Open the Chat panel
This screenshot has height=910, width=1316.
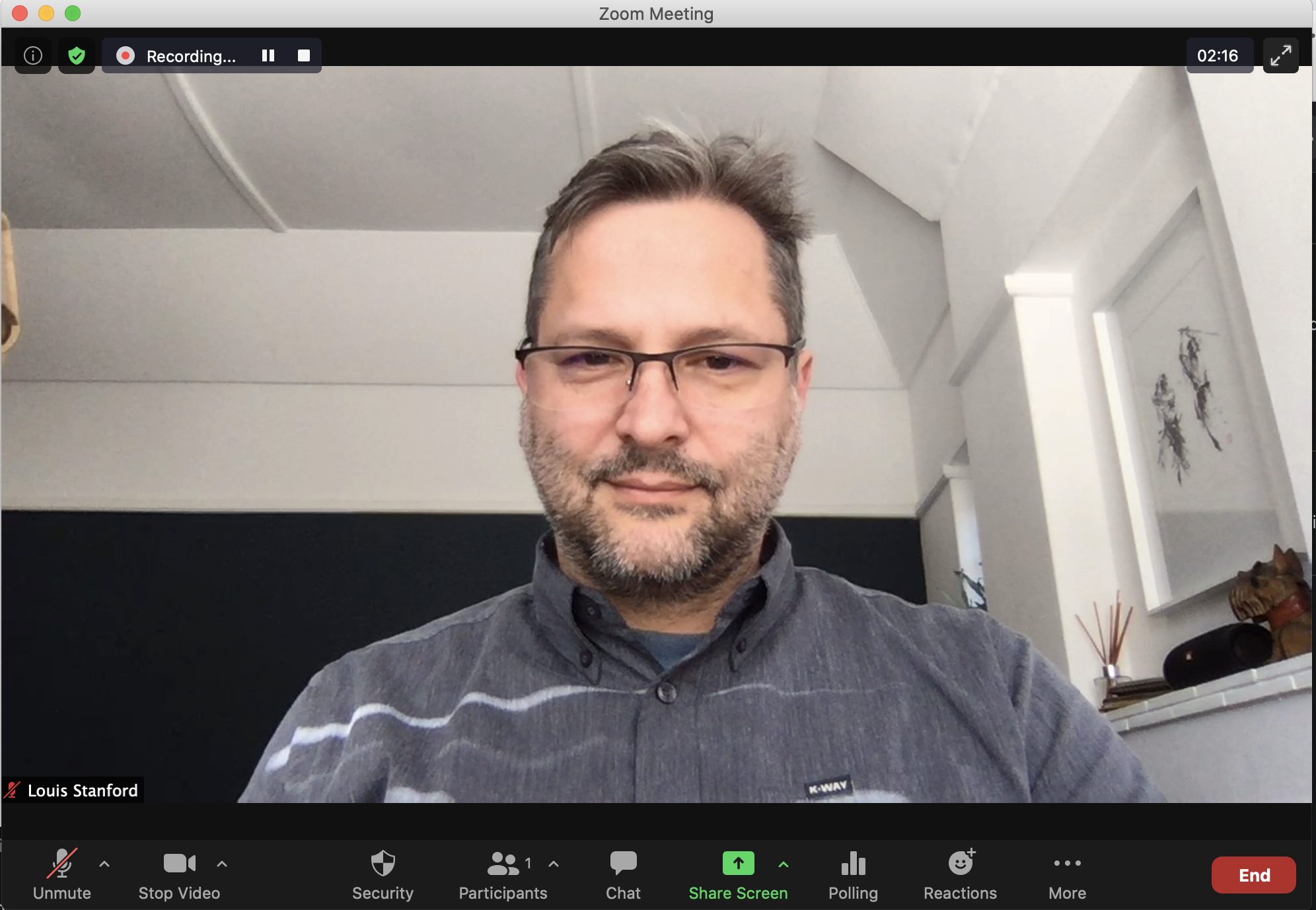(623, 874)
